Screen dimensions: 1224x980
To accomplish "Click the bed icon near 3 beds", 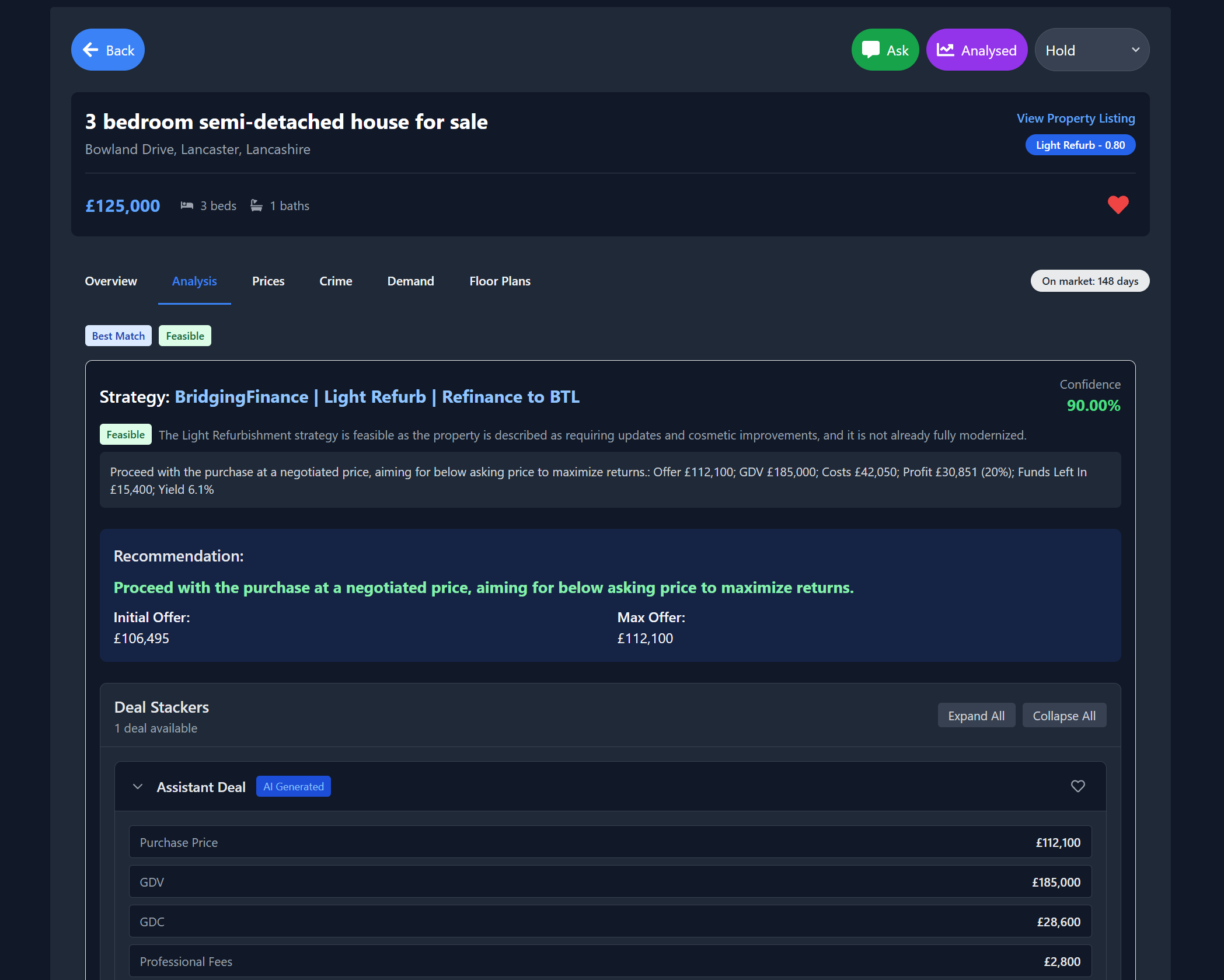I will (187, 205).
